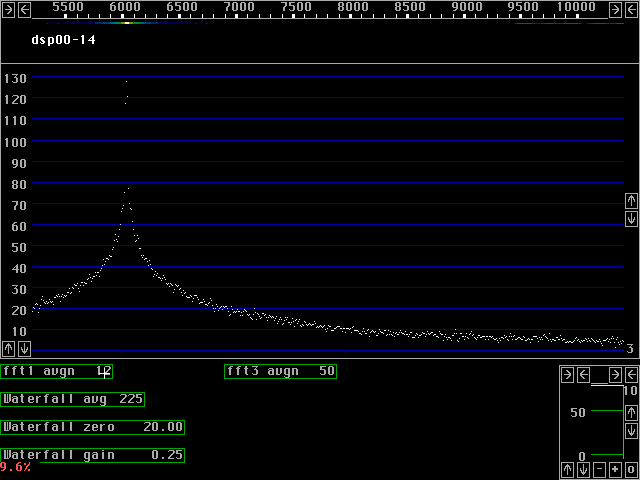The height and width of the screenshot is (480, 640).
Task: Click the right-arrow box at the top-left corner of the frequency scale
Action: pyautogui.click(x=8, y=10)
